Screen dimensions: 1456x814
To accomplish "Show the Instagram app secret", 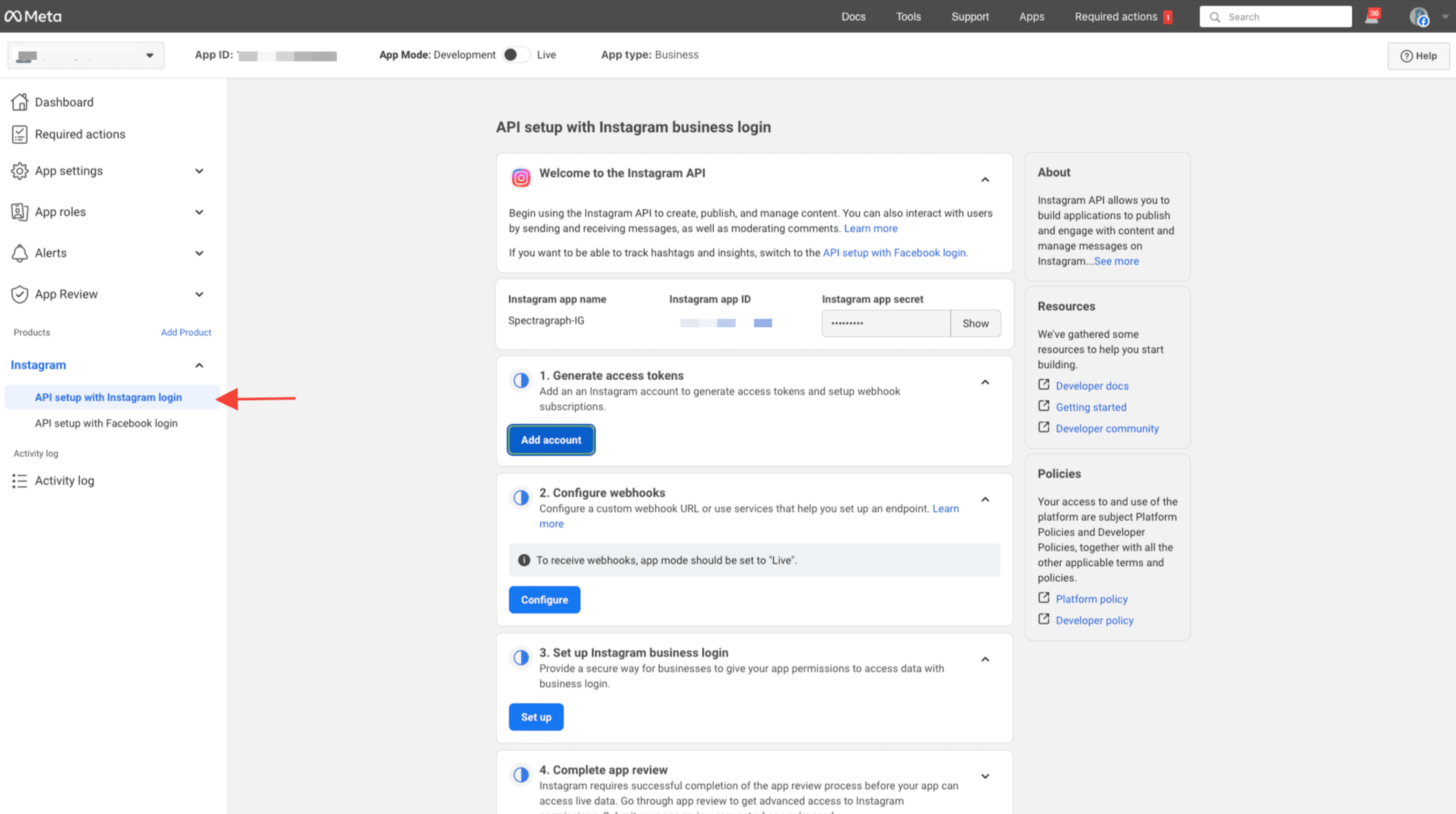I will tap(975, 323).
